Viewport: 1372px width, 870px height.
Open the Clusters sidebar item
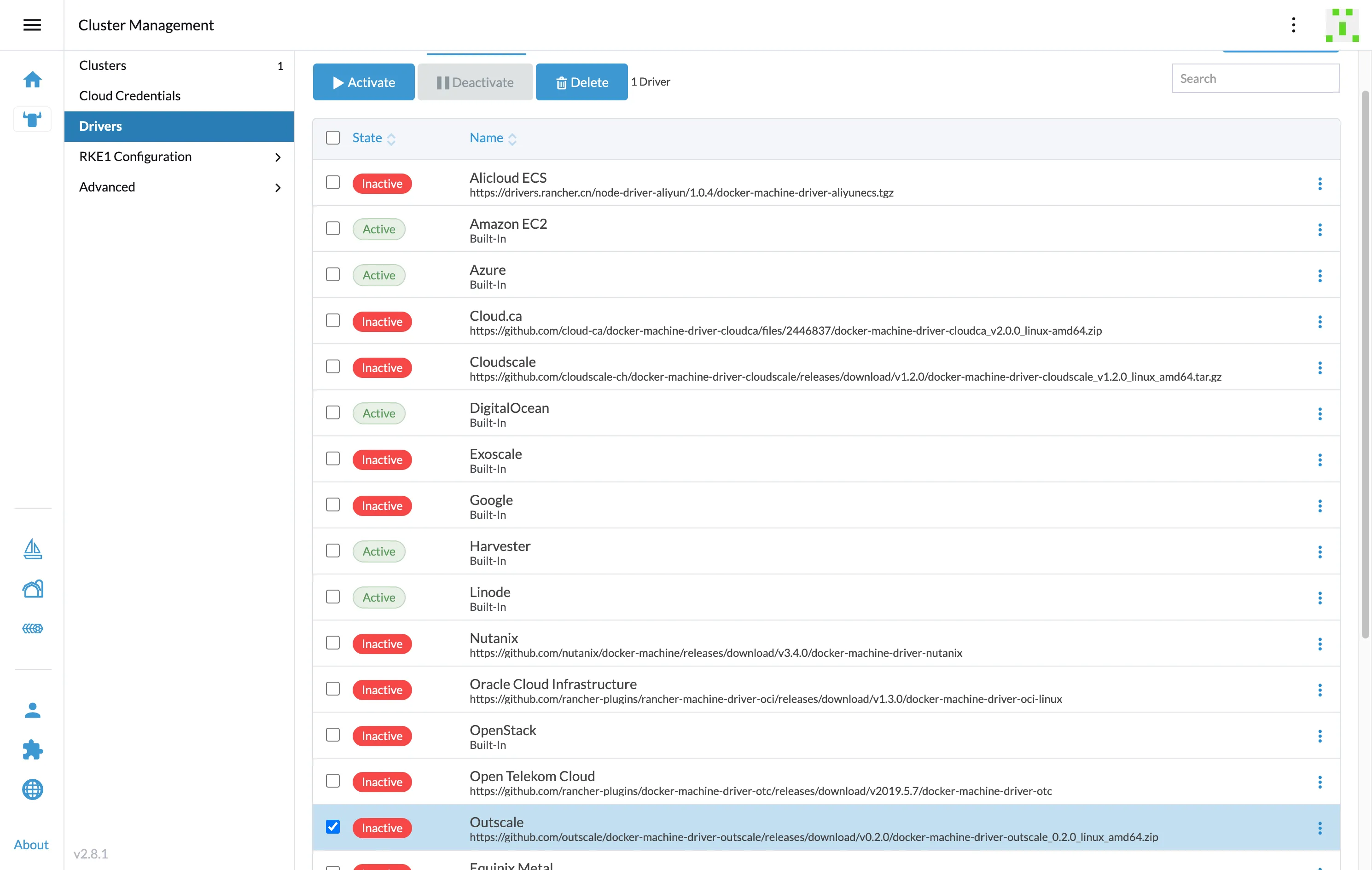click(103, 65)
